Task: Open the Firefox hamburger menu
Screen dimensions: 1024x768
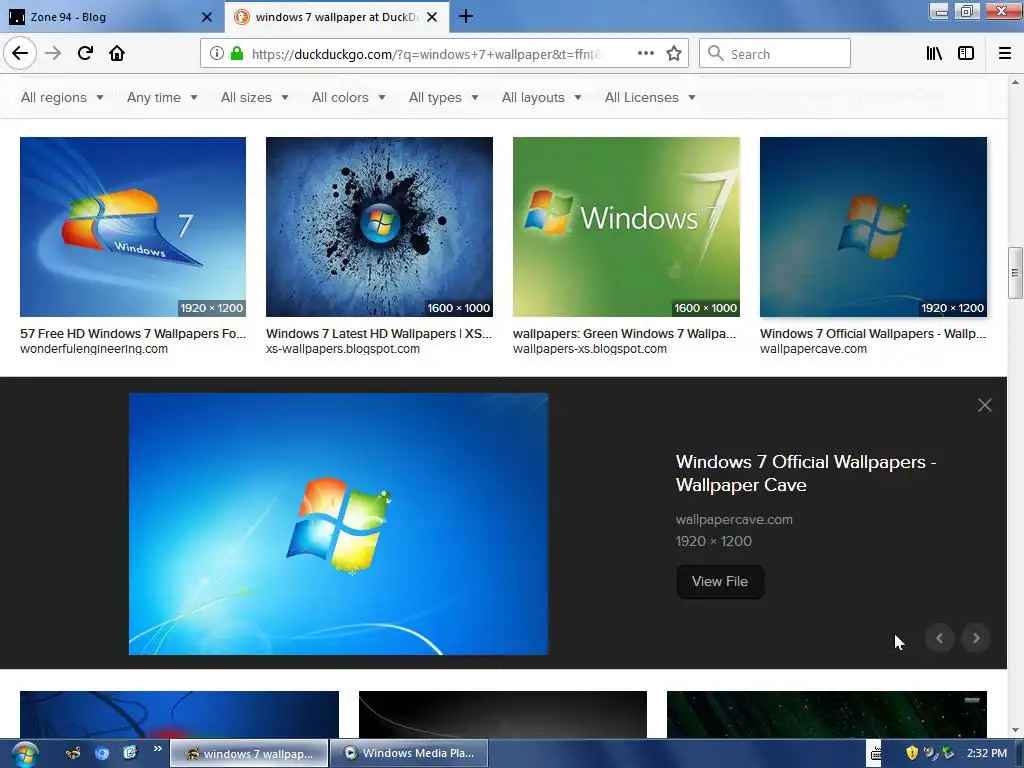Action: [x=1005, y=54]
